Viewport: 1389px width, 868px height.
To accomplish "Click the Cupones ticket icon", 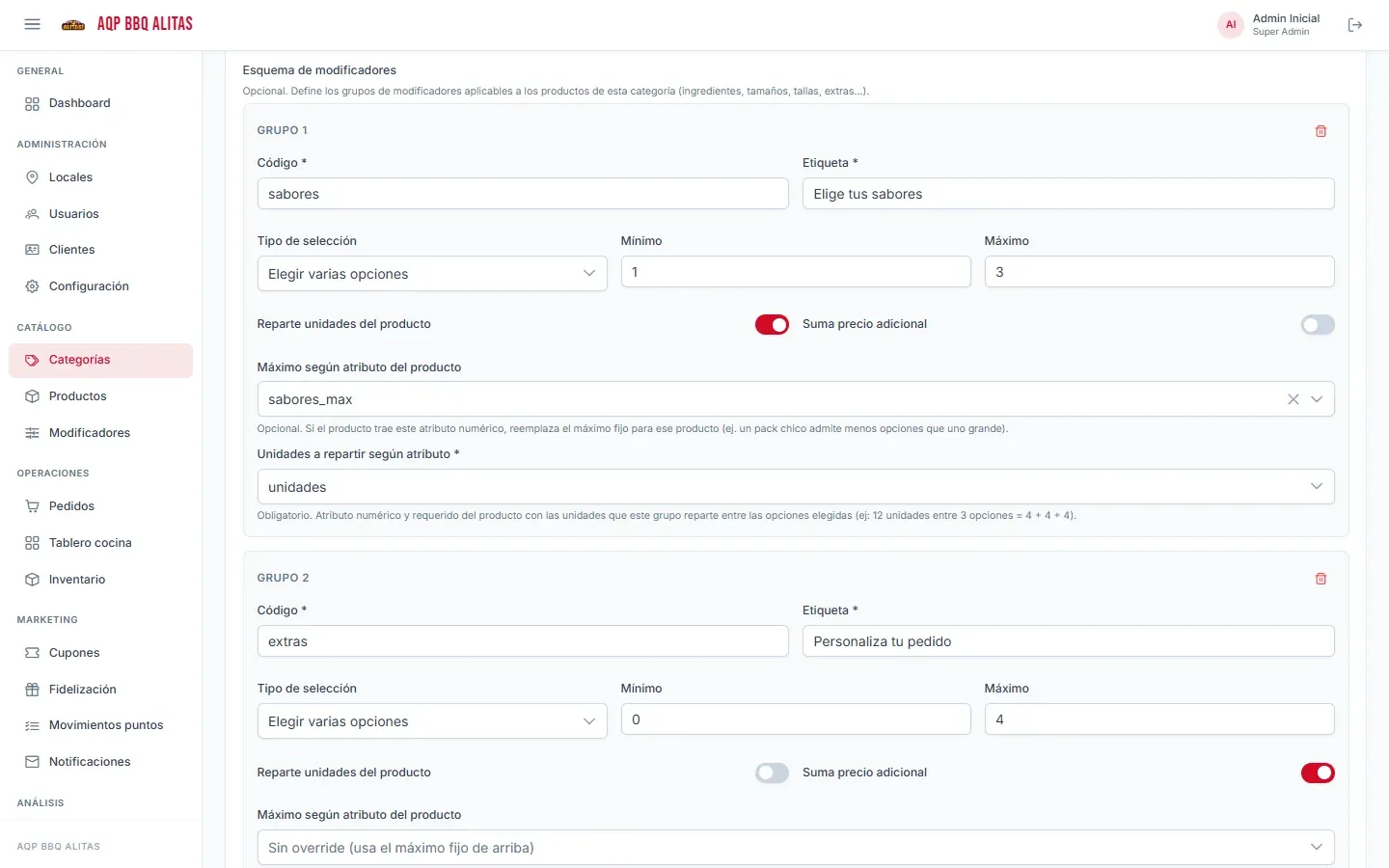I will pyautogui.click(x=32, y=653).
